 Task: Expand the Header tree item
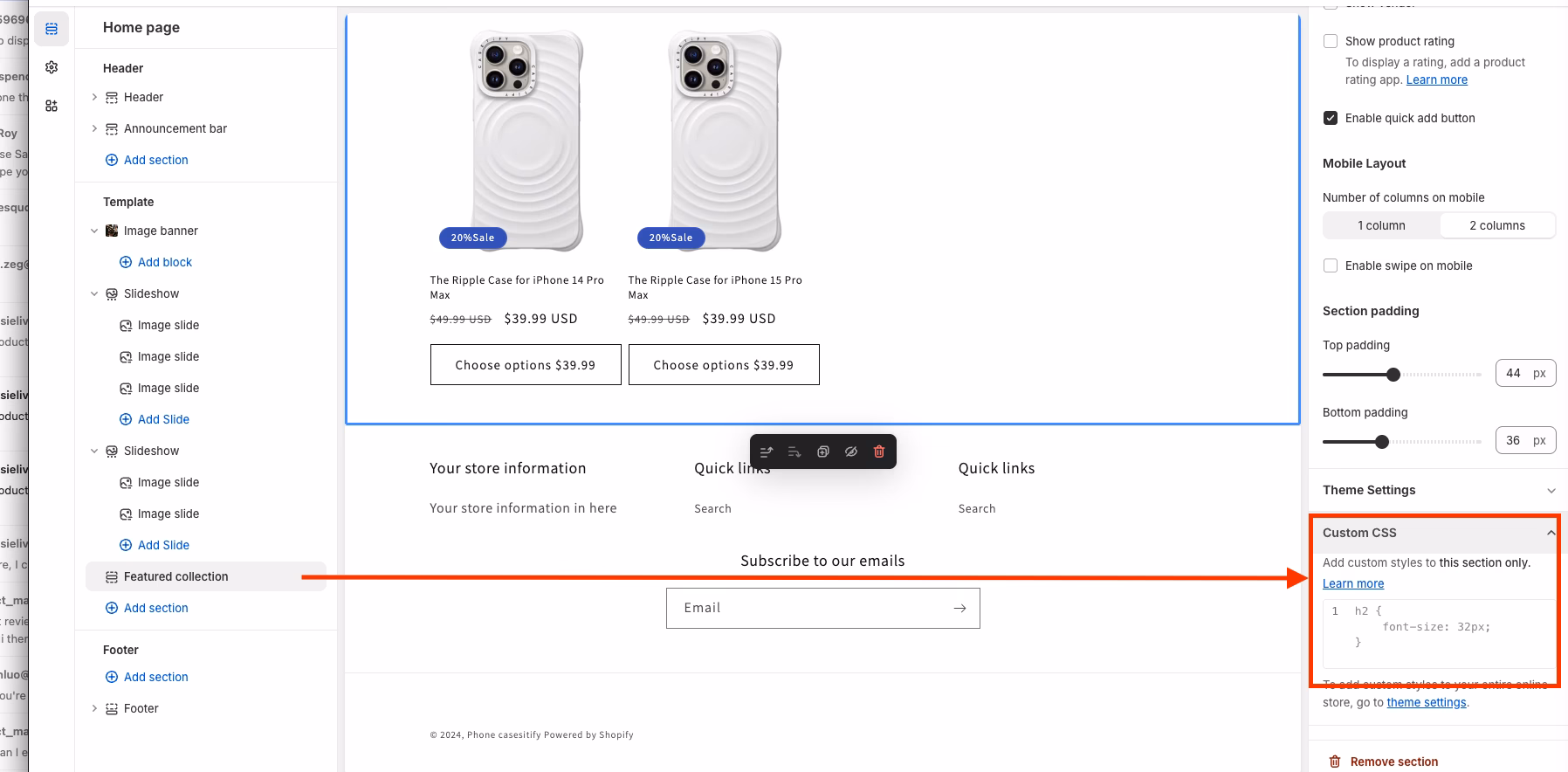pyautogui.click(x=95, y=97)
